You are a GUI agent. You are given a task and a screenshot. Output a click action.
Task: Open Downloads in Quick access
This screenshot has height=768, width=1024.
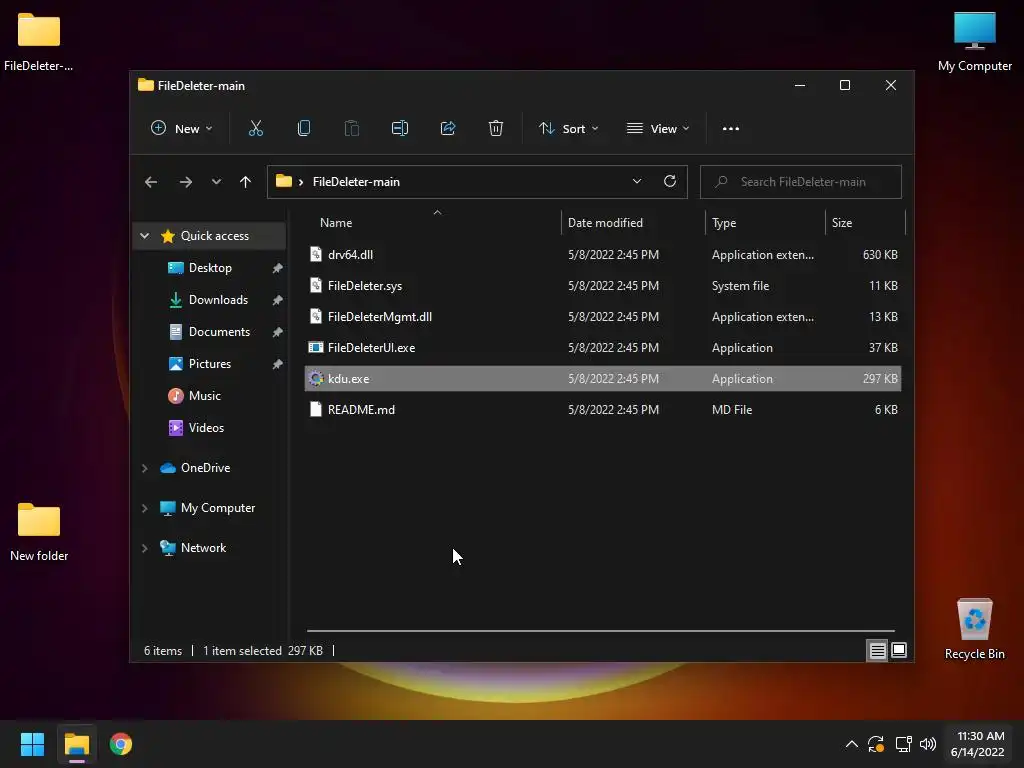(218, 300)
